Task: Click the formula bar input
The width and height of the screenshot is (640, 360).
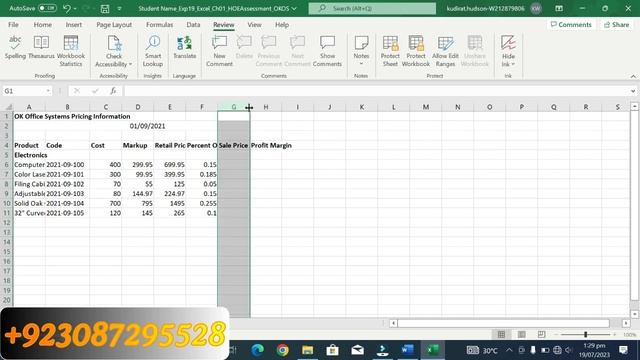Action: (x=376, y=91)
